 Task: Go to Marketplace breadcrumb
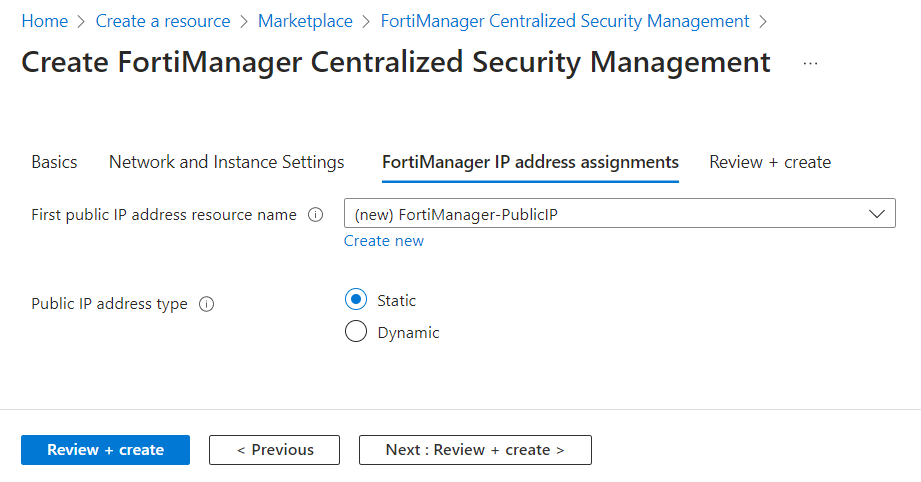coord(305,21)
